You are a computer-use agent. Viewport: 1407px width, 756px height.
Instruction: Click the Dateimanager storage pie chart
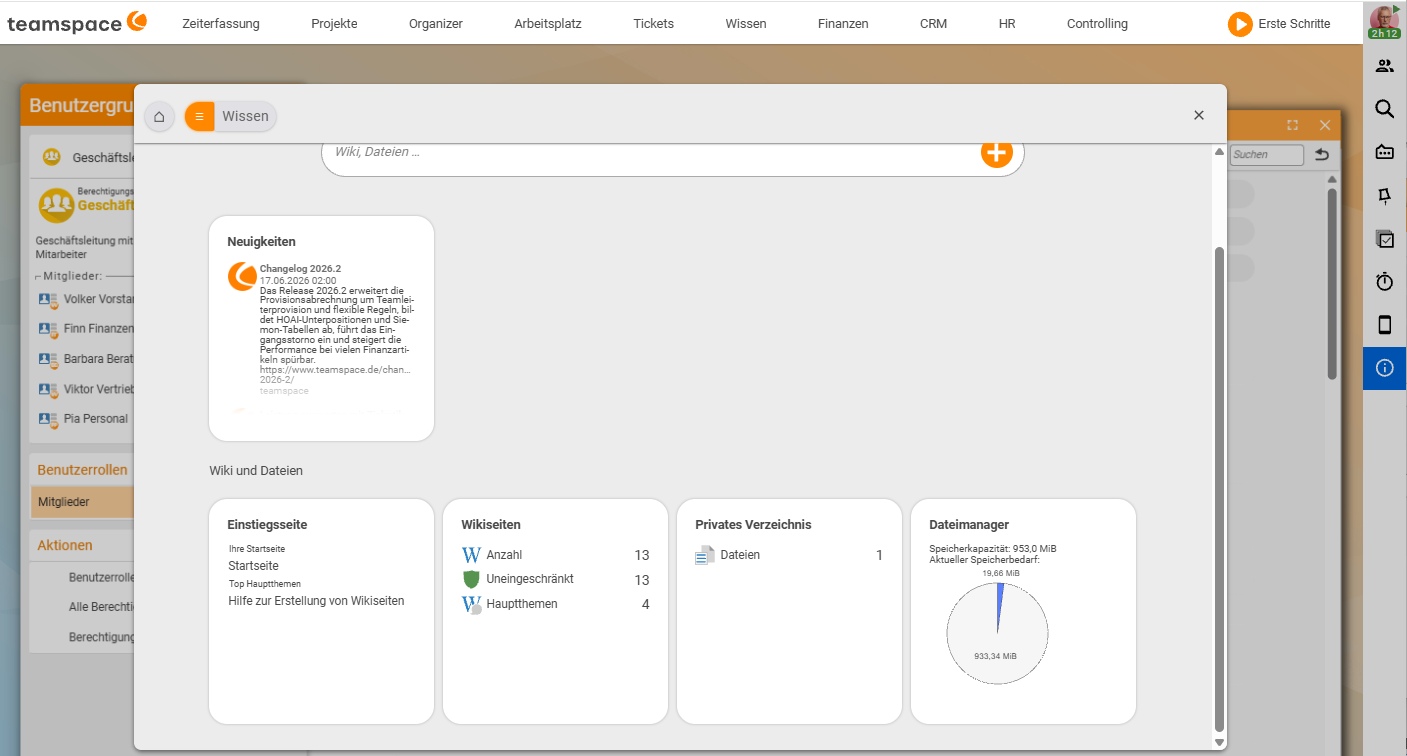pyautogui.click(x=997, y=634)
